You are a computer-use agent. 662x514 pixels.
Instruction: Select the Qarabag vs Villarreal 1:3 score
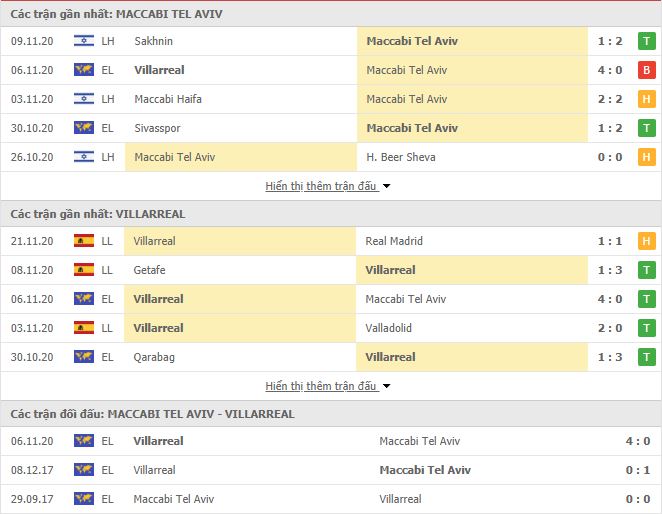pyautogui.click(x=610, y=357)
